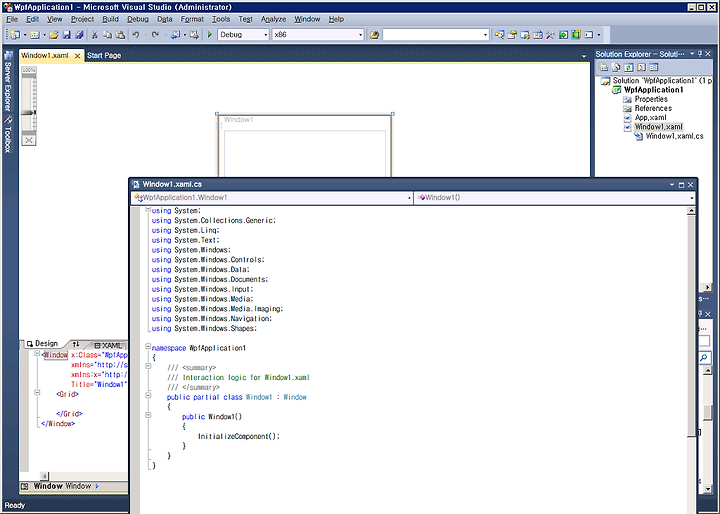Click the Find combo box text field
Viewport: 720px width, 514px height.
(x=432, y=35)
